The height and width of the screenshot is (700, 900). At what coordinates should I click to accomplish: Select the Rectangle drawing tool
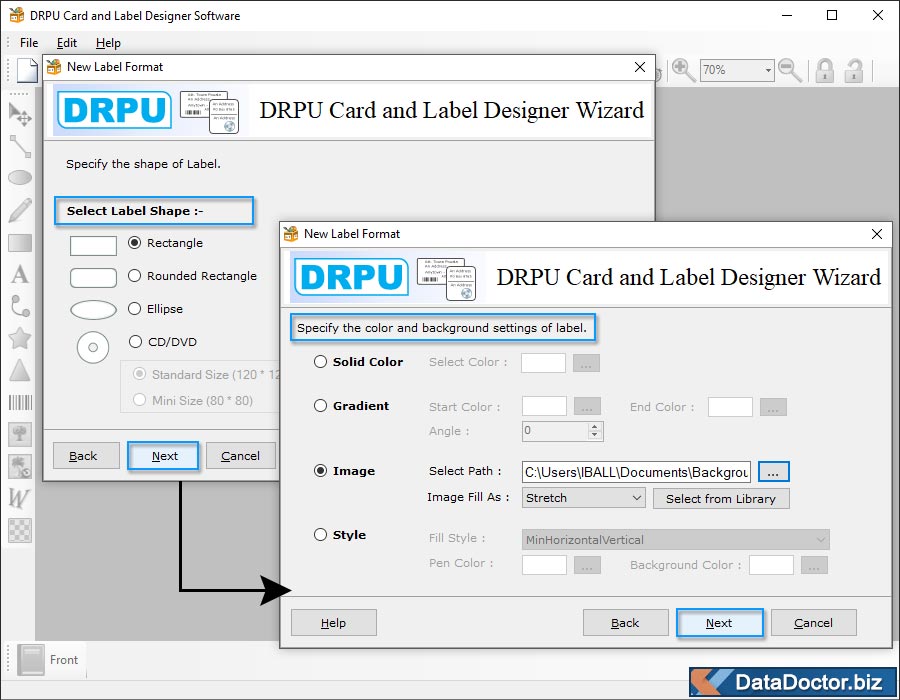pos(20,243)
